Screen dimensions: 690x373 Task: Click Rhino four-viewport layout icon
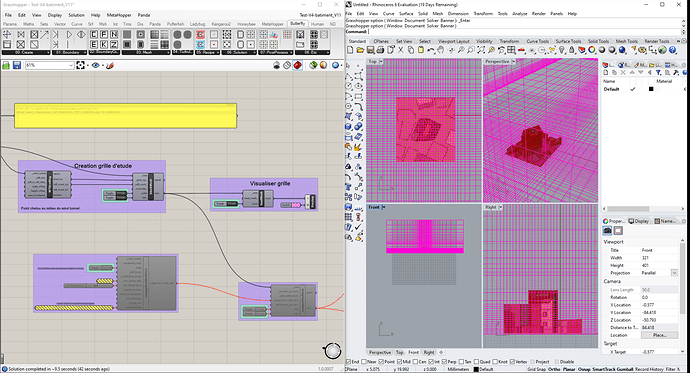click(512, 50)
